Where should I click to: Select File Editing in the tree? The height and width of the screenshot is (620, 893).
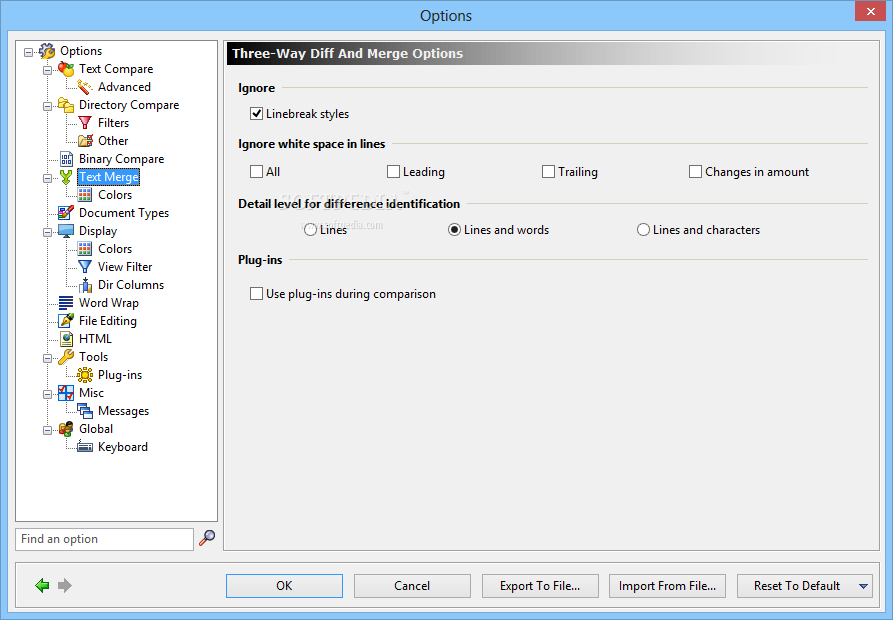point(108,321)
